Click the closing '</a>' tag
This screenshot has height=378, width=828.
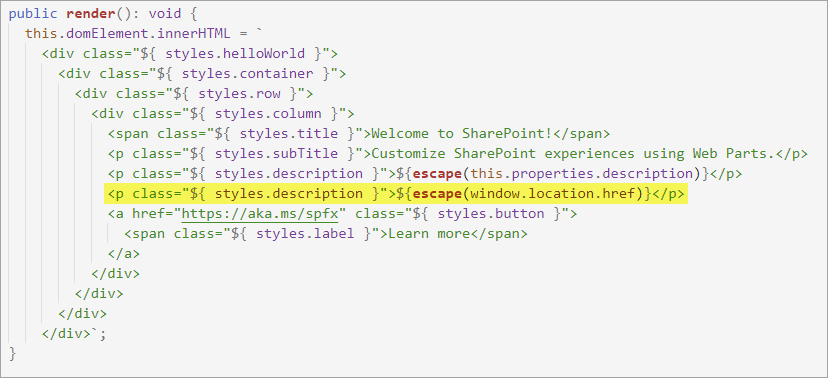[124, 254]
